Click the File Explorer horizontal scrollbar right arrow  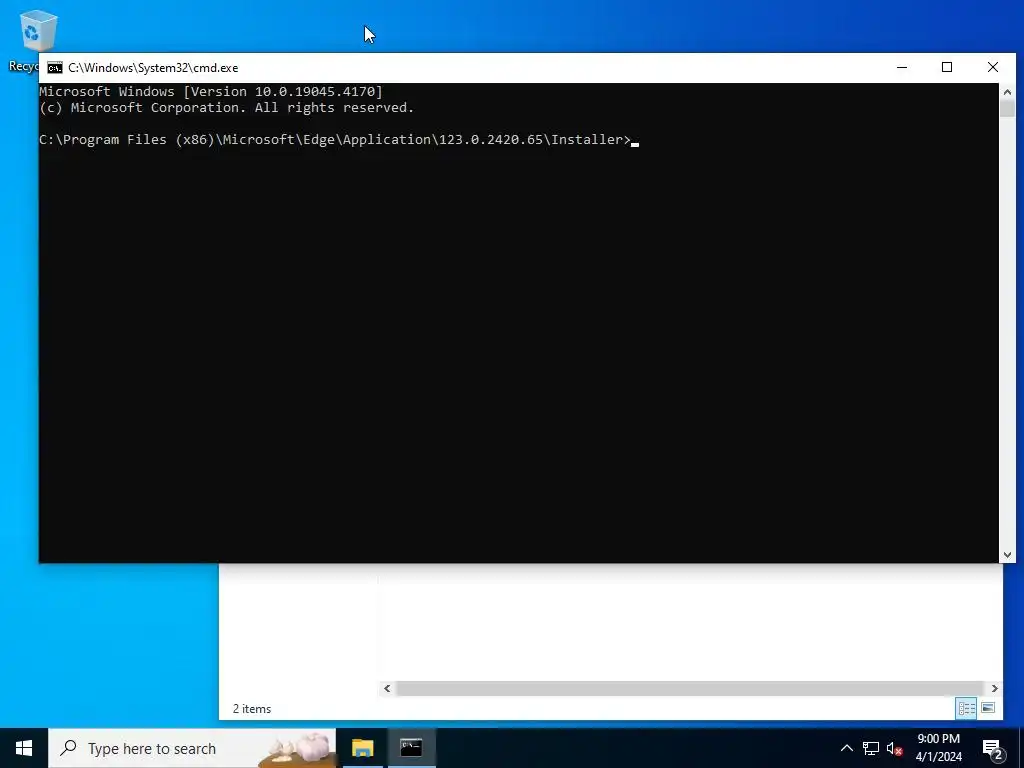click(x=995, y=688)
